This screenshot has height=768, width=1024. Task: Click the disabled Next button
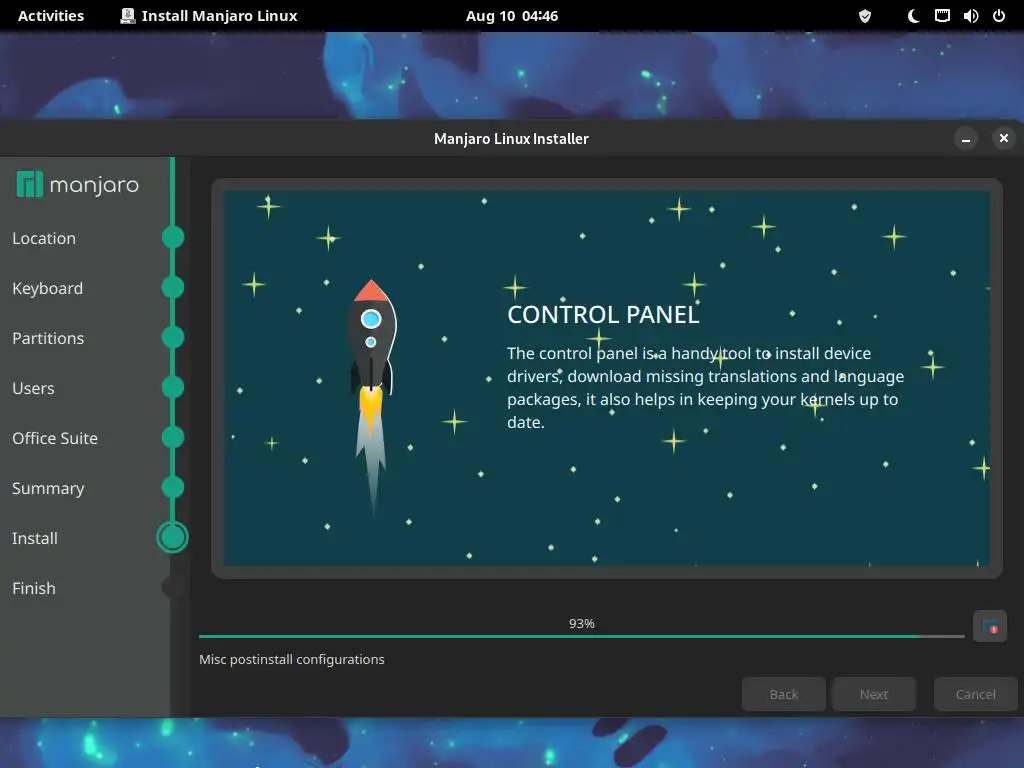(874, 694)
